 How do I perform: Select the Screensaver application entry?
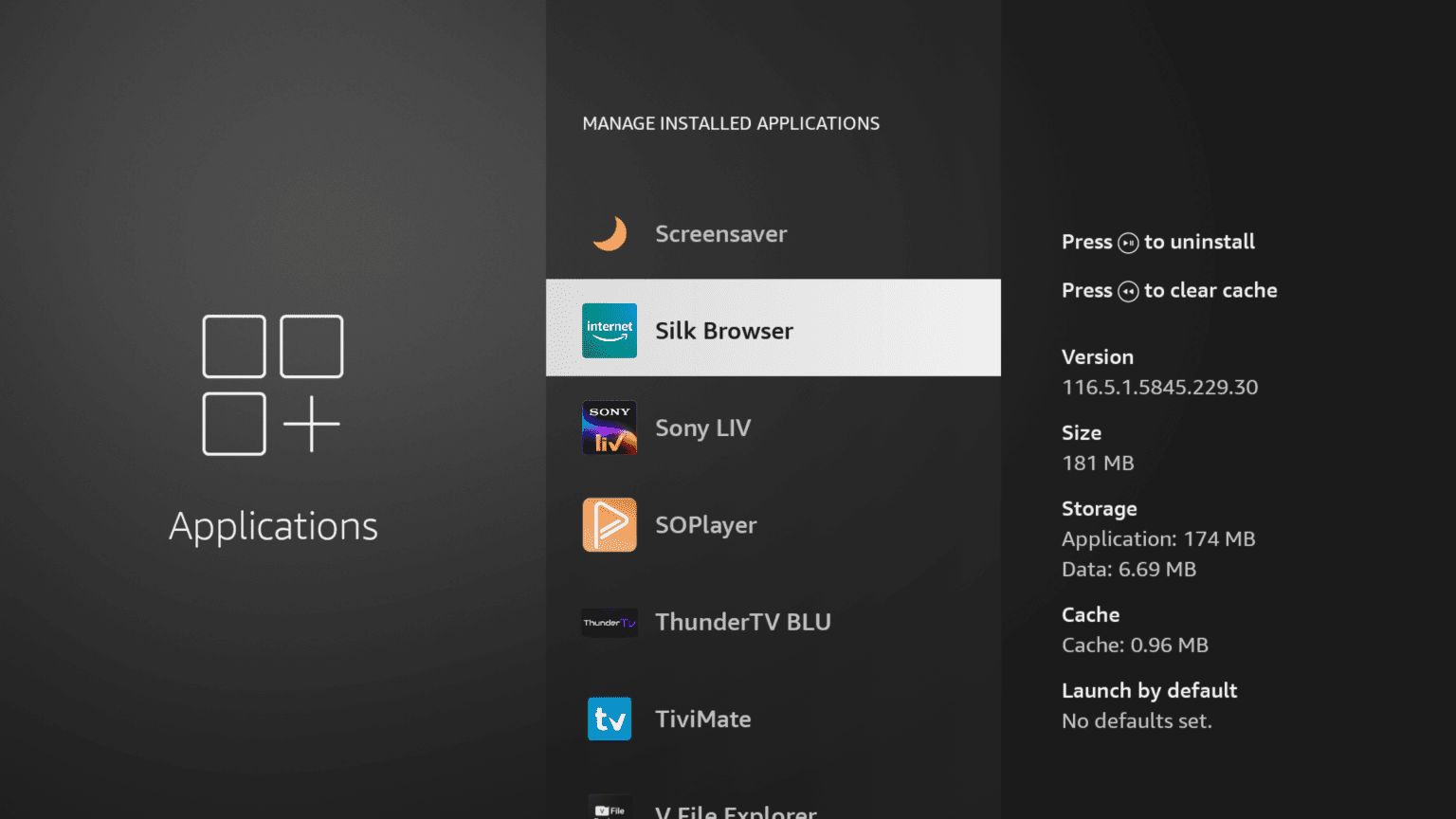click(773, 233)
